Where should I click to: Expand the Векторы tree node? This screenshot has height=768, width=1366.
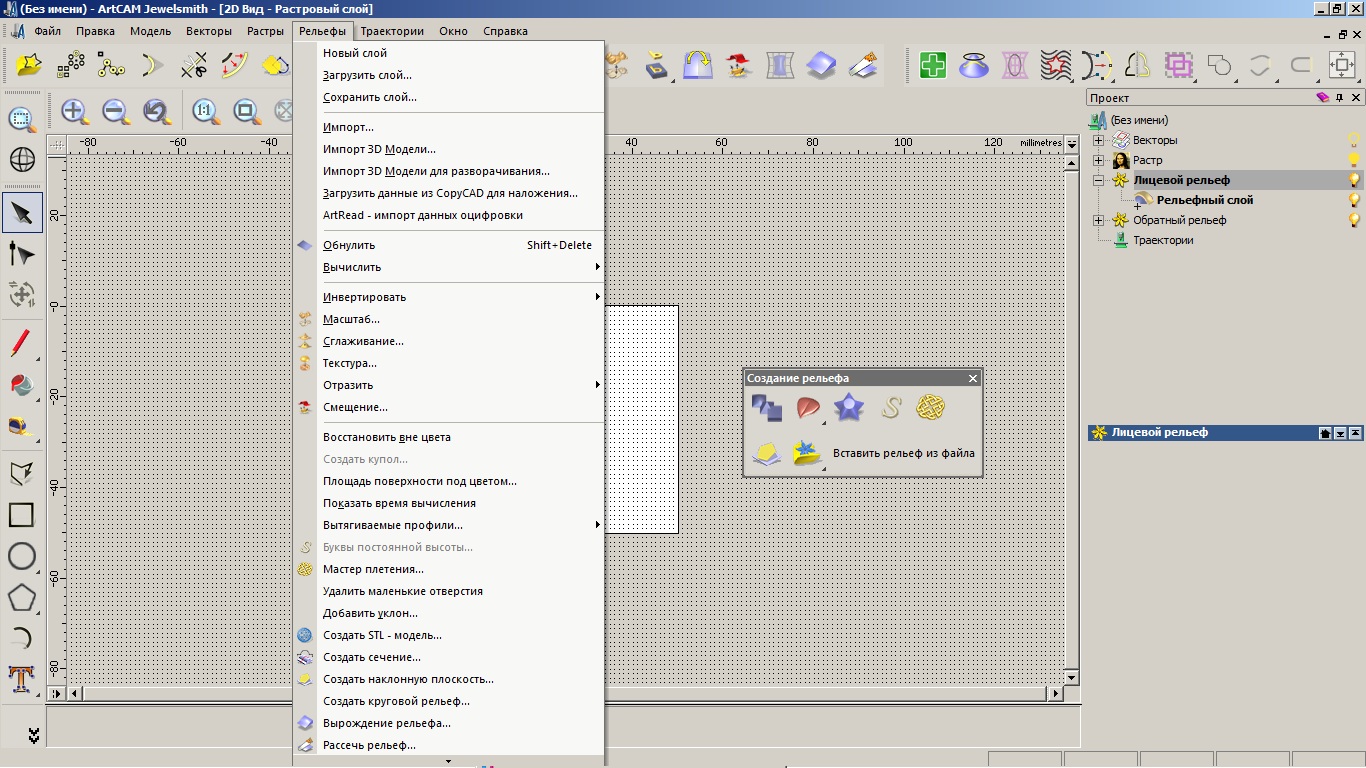tap(1098, 140)
